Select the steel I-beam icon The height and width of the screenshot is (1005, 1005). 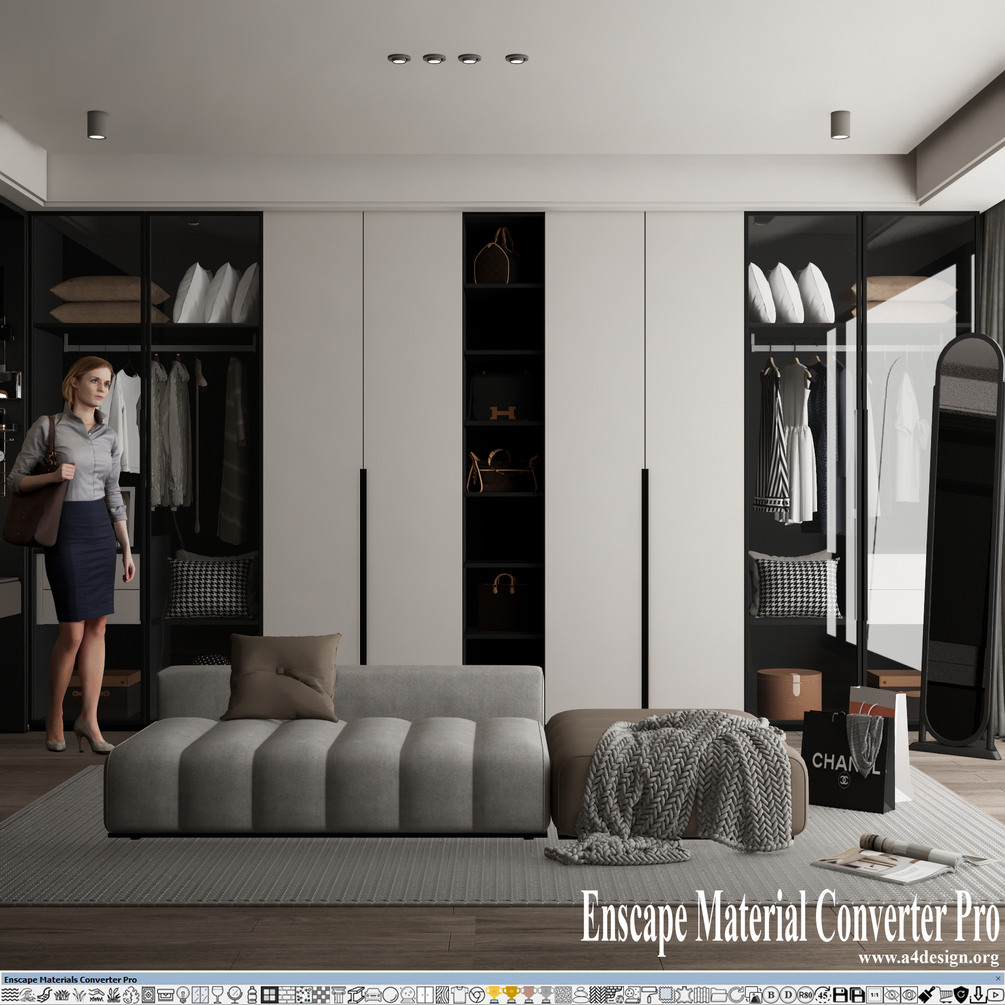coord(356,995)
